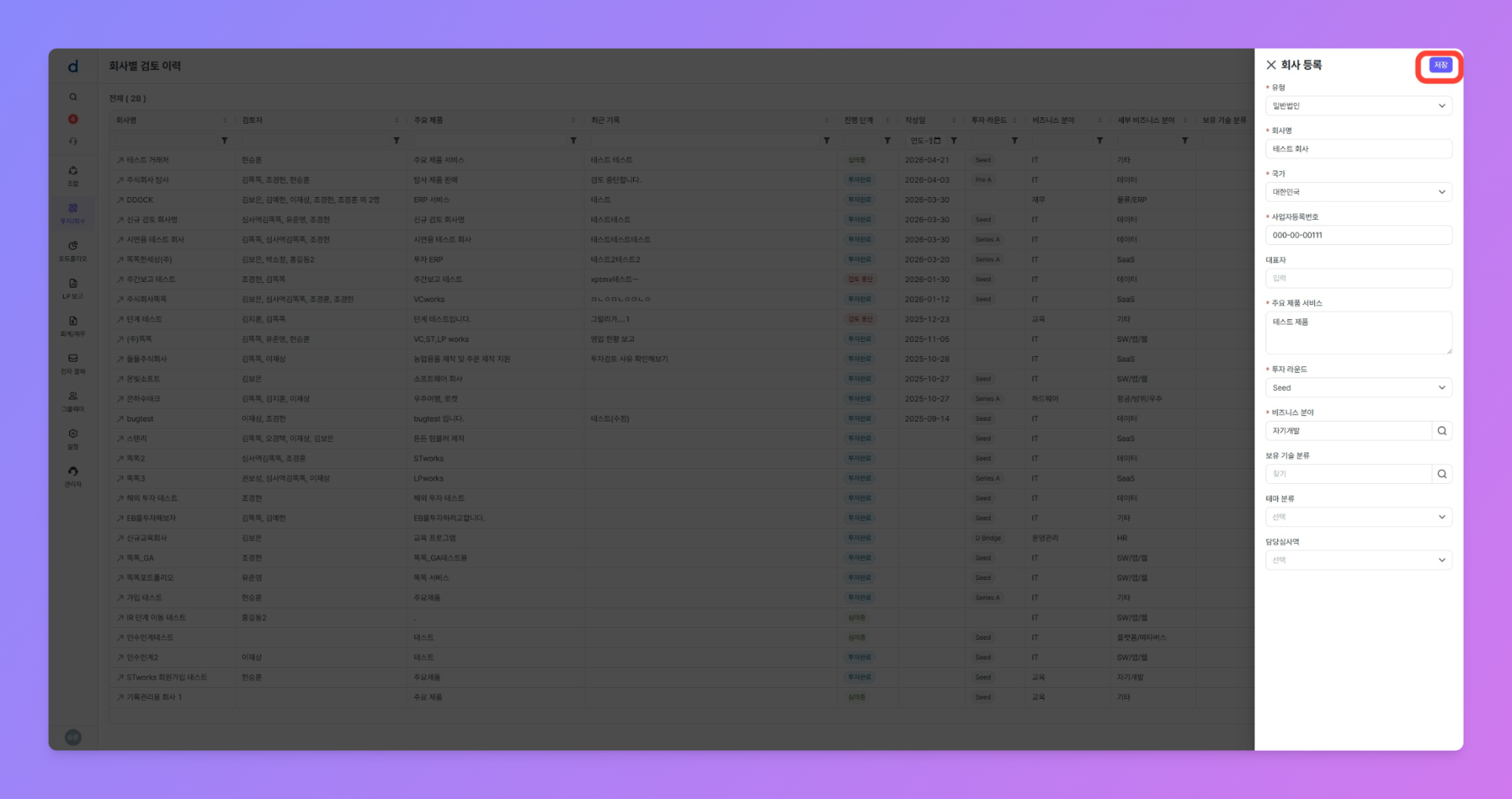Open the 투자 라운드 dropdown
1512x799 pixels.
pos(1358,388)
